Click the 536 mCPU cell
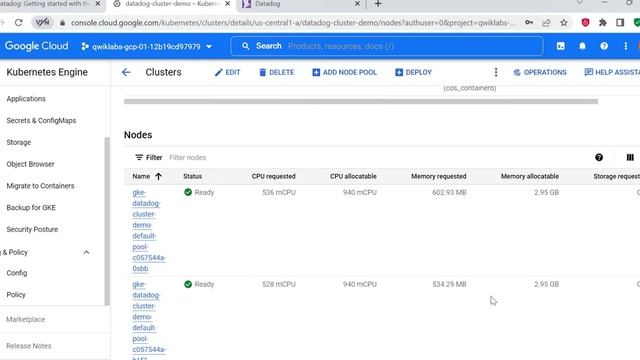Screen dimensions: 640x360 [279, 192]
